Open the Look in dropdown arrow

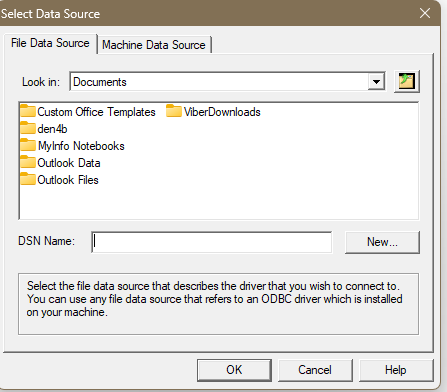[x=376, y=82]
